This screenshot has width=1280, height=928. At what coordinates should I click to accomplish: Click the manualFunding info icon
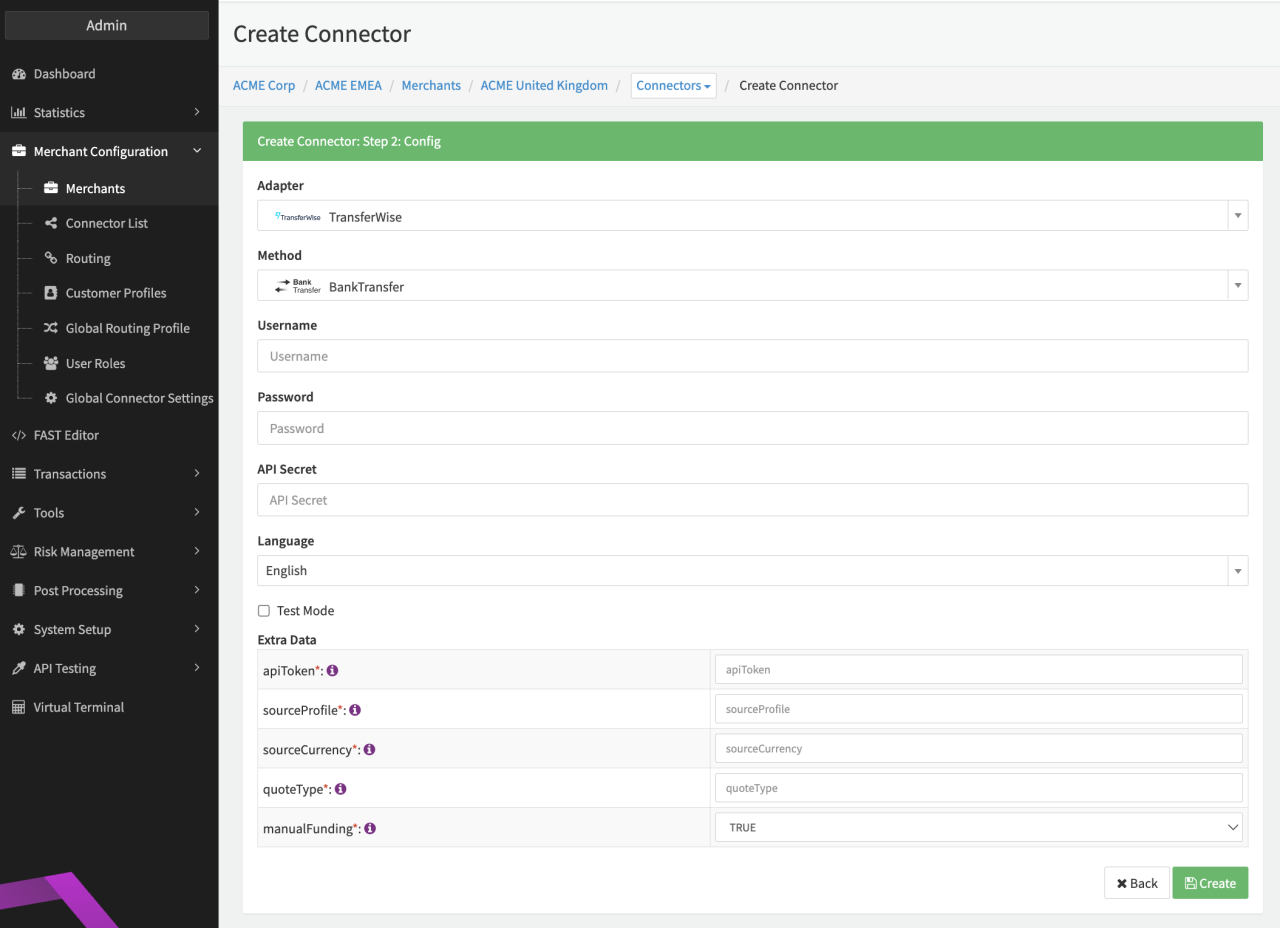370,829
